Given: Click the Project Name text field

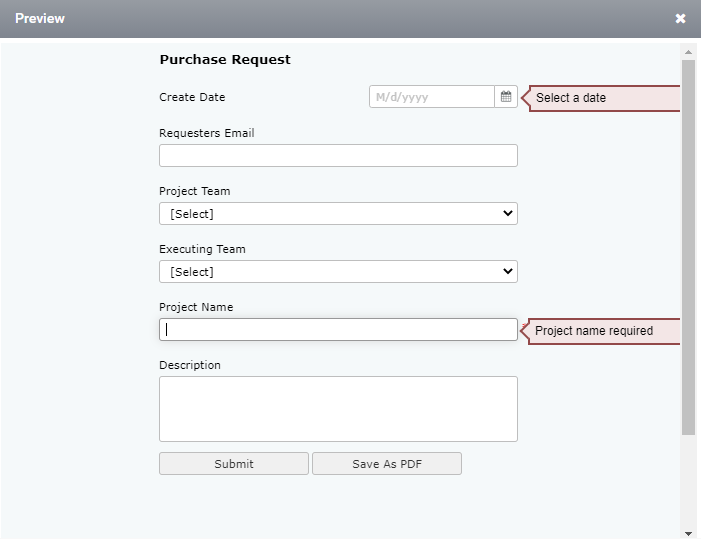Looking at the screenshot, I should tap(338, 329).
